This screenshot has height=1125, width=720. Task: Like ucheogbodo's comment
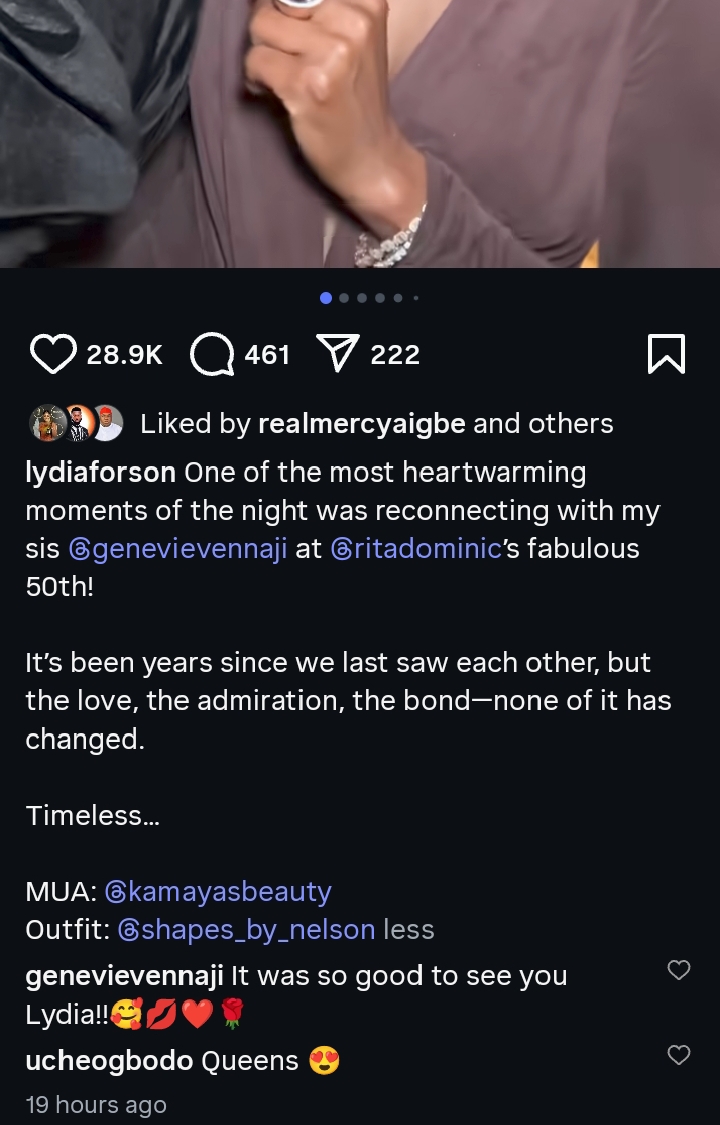coord(679,1054)
